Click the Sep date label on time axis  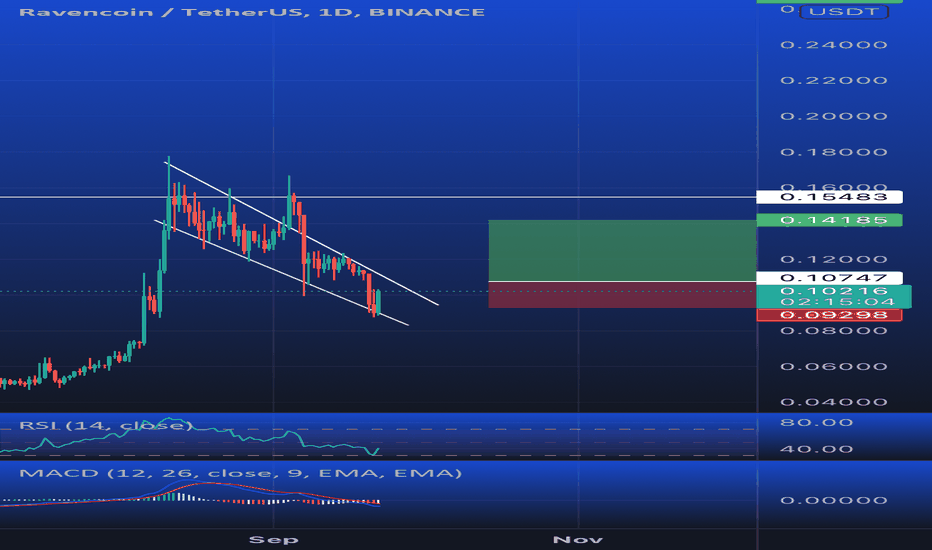tap(273, 539)
